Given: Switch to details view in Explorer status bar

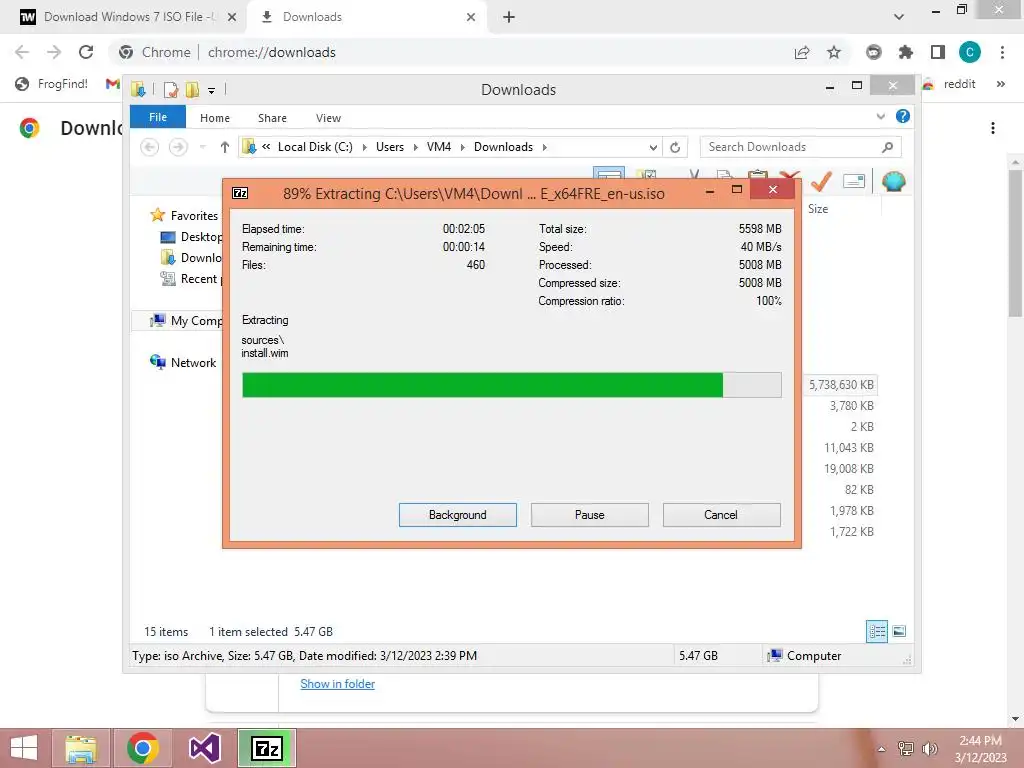Looking at the screenshot, I should pyautogui.click(x=877, y=631).
